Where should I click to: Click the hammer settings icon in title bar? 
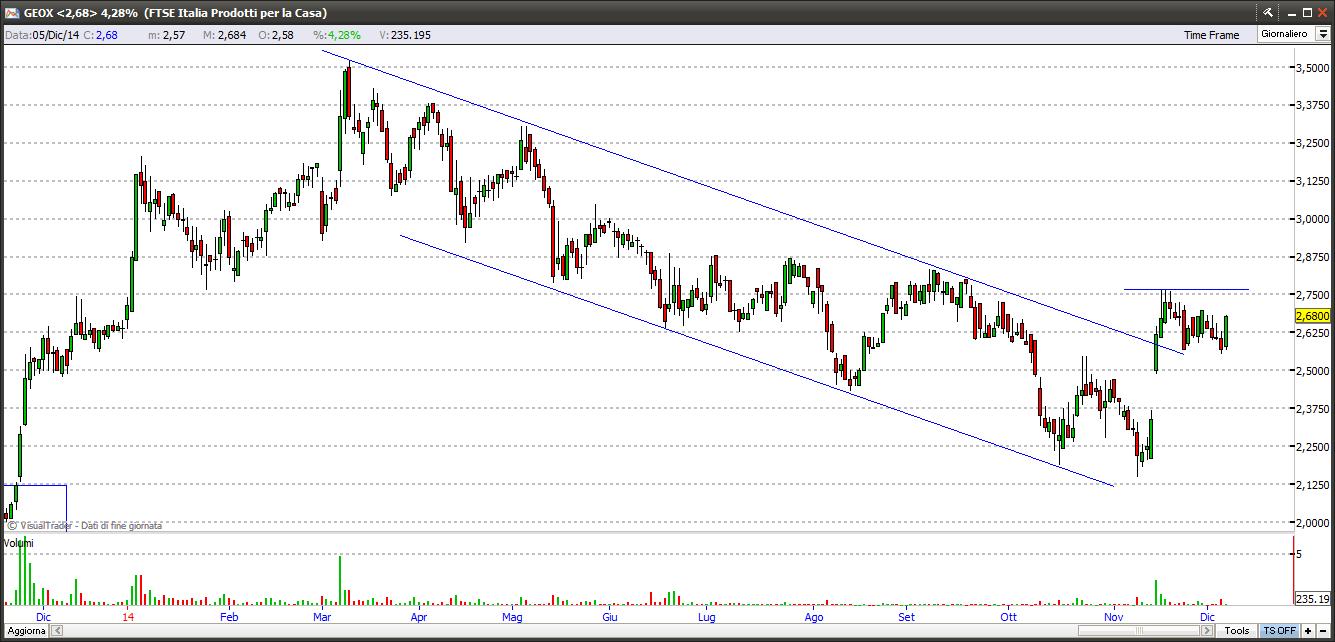pyautogui.click(x=1268, y=12)
